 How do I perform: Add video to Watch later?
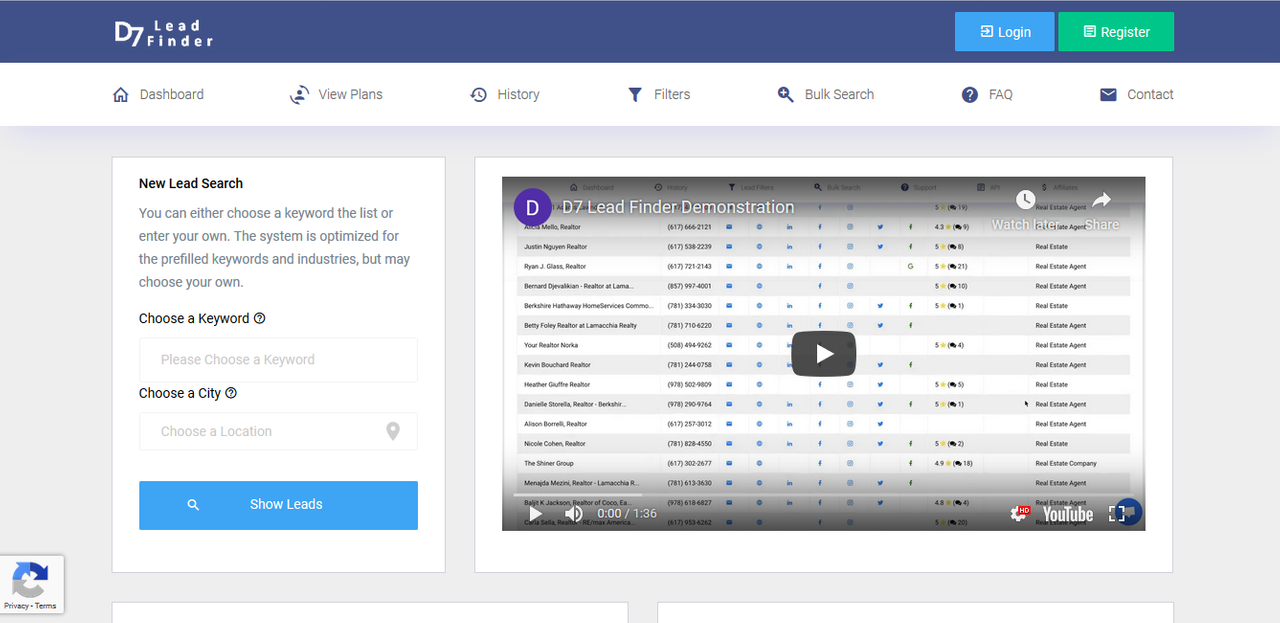coord(1025,208)
